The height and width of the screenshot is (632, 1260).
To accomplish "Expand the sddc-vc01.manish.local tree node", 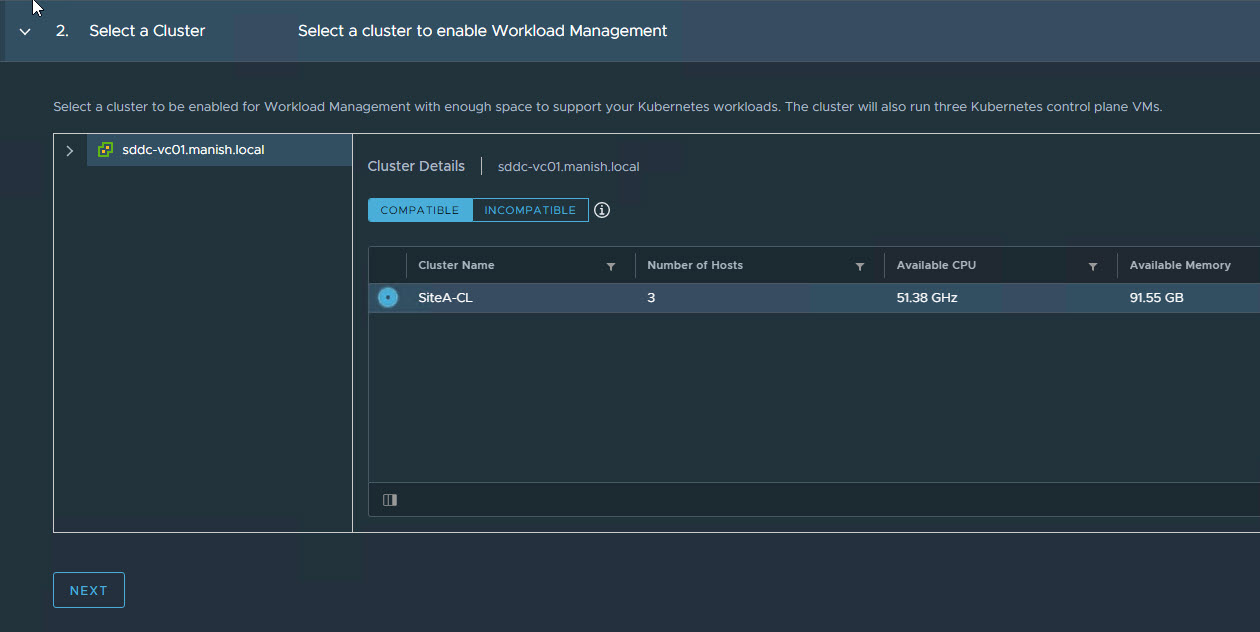I will [69, 151].
